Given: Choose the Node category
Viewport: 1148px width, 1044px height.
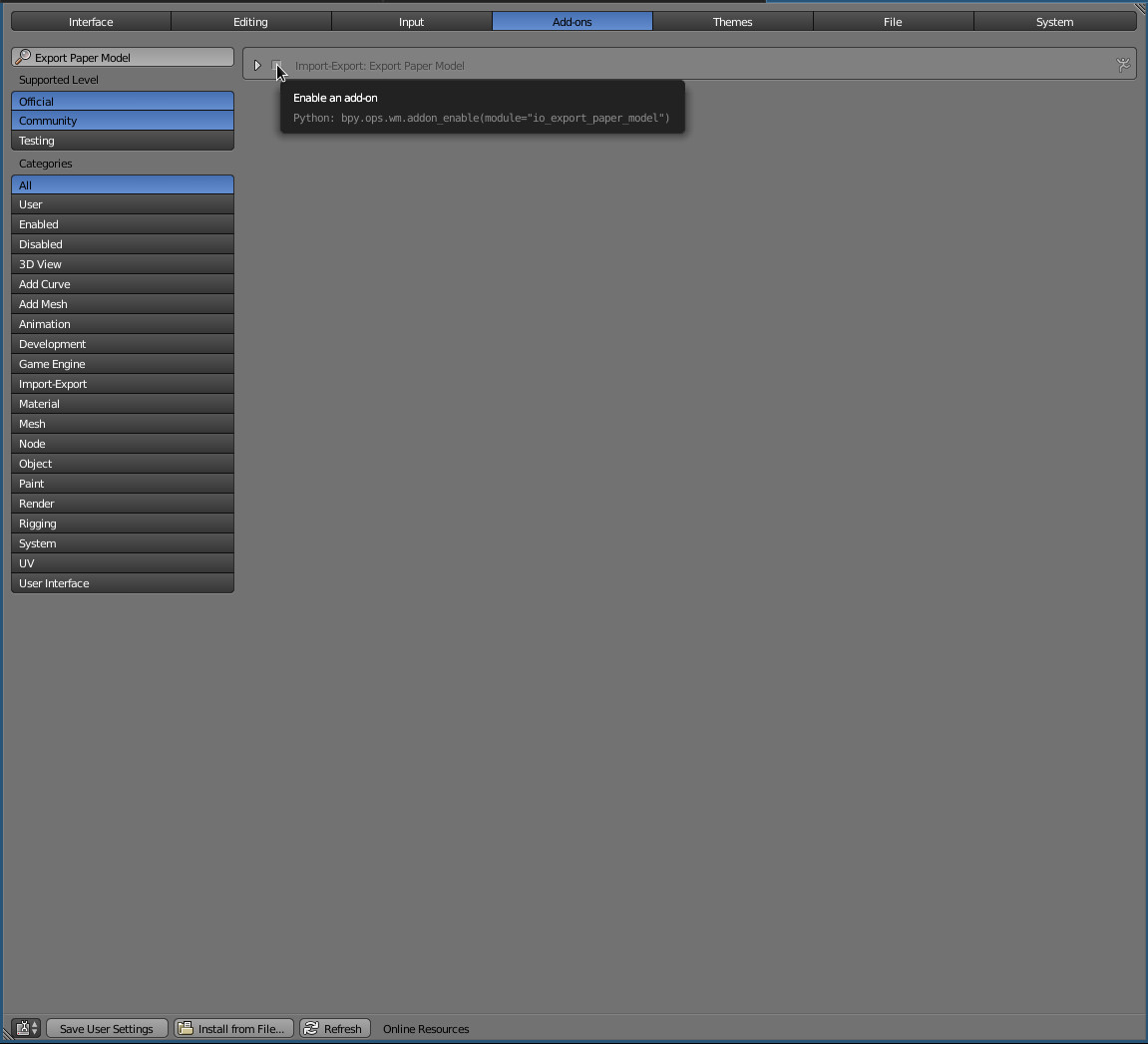Looking at the screenshot, I should point(123,444).
